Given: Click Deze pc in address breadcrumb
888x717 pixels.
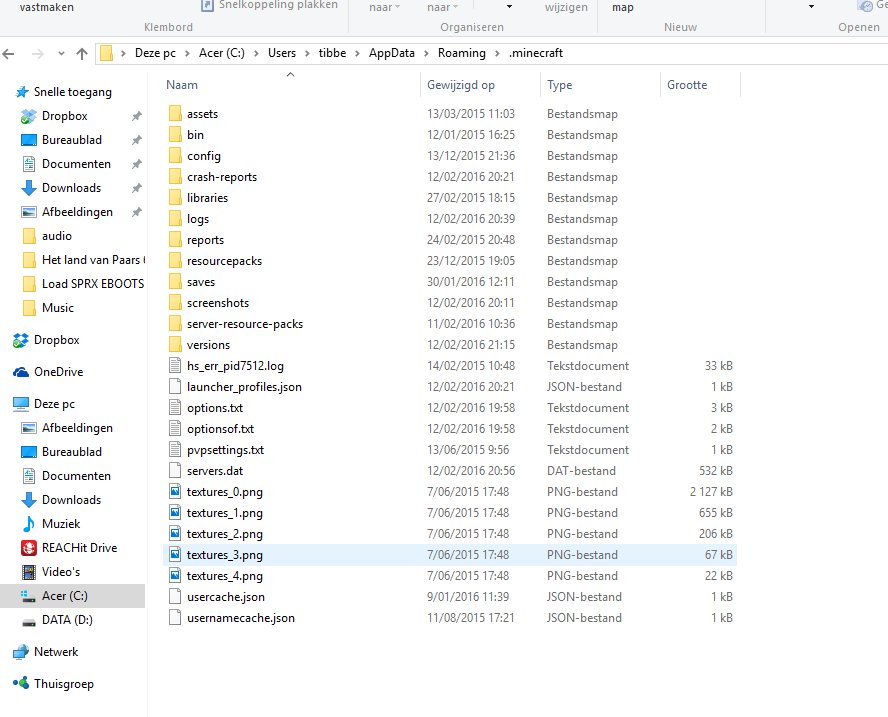Looking at the screenshot, I should click(x=155, y=53).
